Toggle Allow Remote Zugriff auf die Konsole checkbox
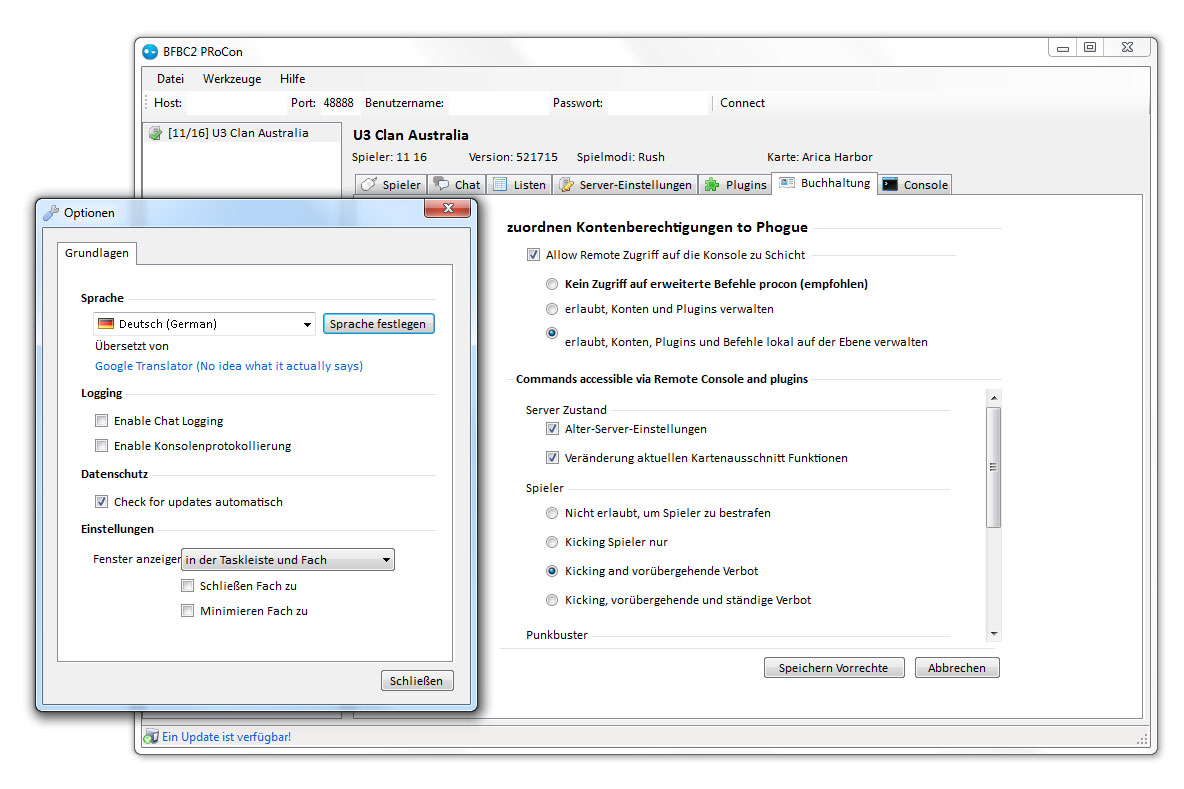The width and height of the screenshot is (1184, 789). point(533,254)
